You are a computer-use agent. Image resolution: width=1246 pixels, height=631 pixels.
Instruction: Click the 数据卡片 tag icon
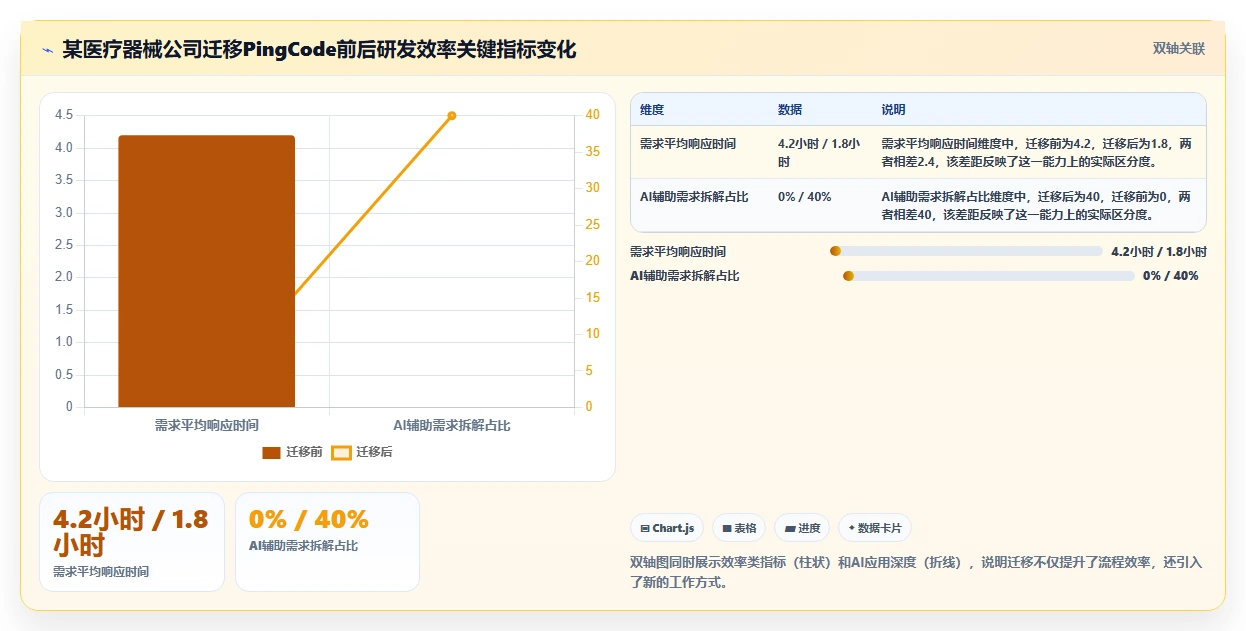(x=852, y=528)
